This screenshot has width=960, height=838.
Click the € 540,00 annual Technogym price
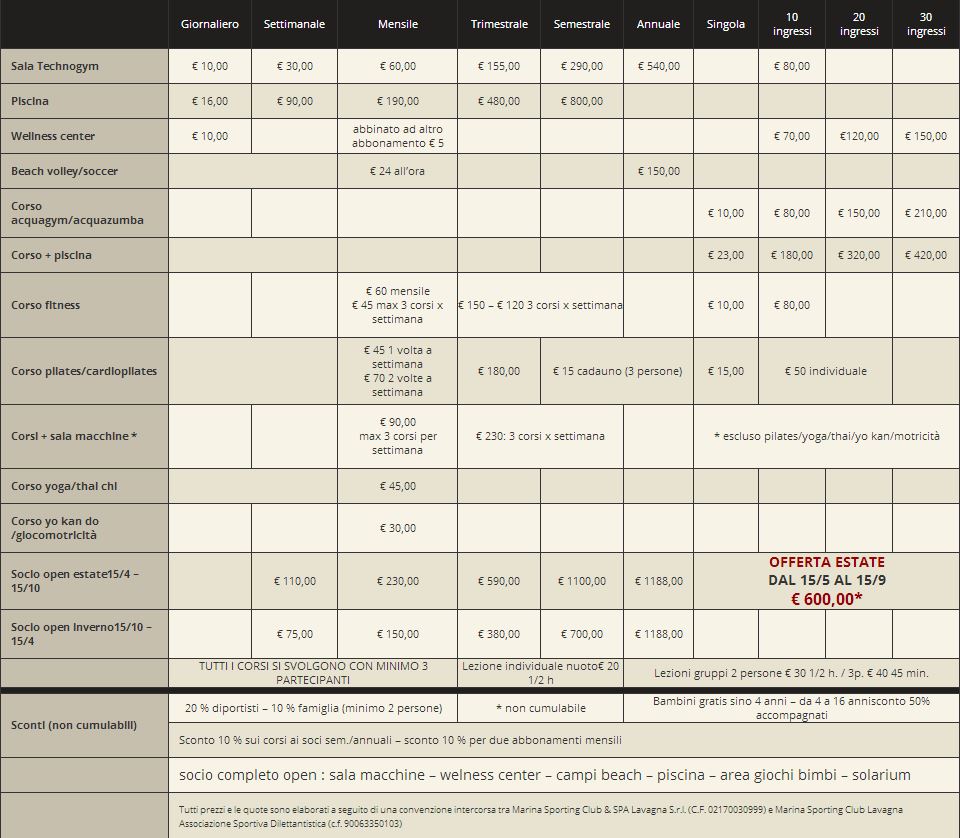pyautogui.click(x=658, y=66)
